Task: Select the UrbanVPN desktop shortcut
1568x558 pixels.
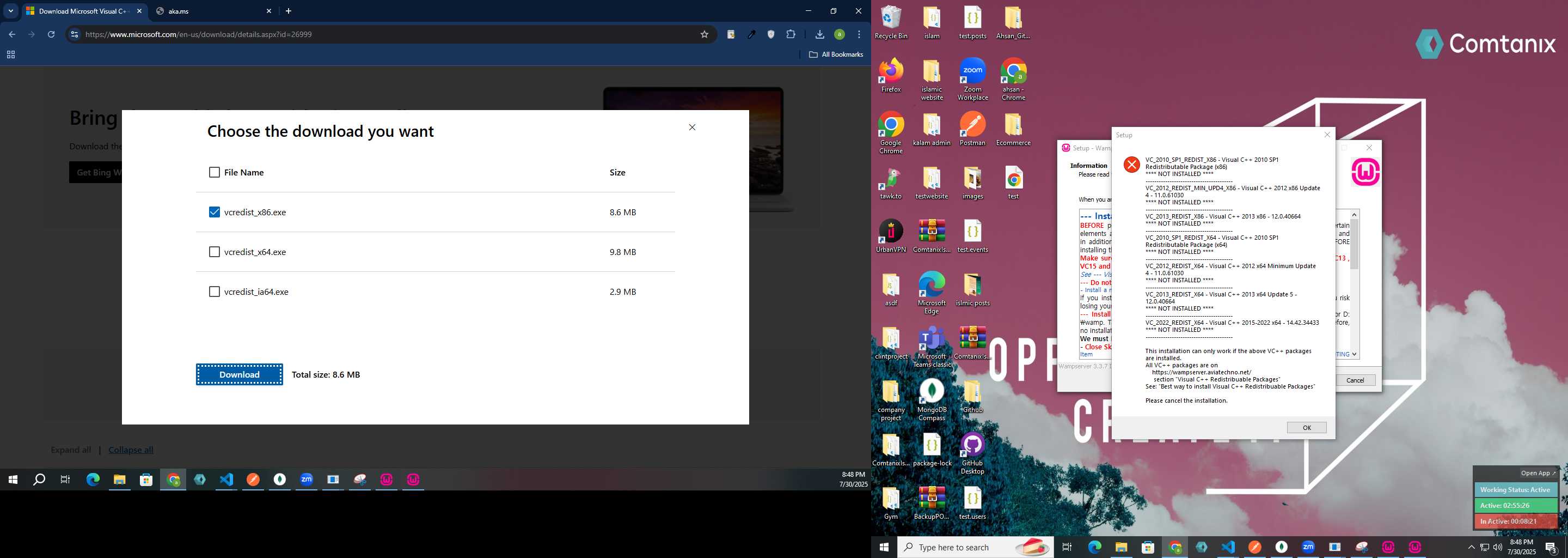Action: click(x=891, y=236)
